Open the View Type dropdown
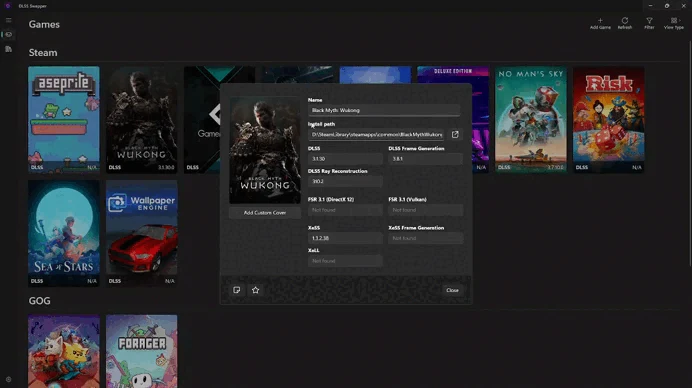 (x=674, y=23)
